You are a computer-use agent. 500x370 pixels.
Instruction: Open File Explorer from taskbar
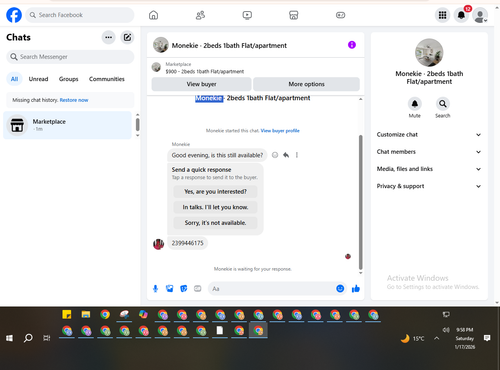(x=86, y=314)
